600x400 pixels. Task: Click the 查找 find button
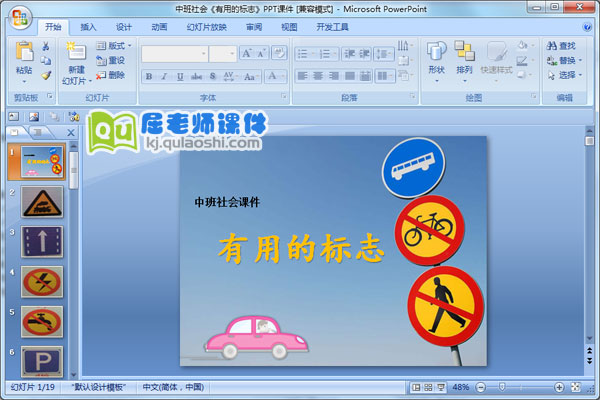(x=561, y=46)
